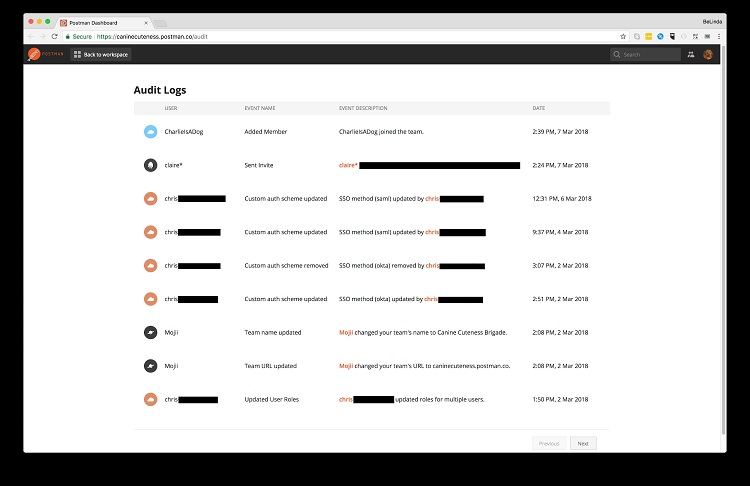Click Mojii link in team name description
Viewport: 750px width, 486px height.
click(x=346, y=332)
